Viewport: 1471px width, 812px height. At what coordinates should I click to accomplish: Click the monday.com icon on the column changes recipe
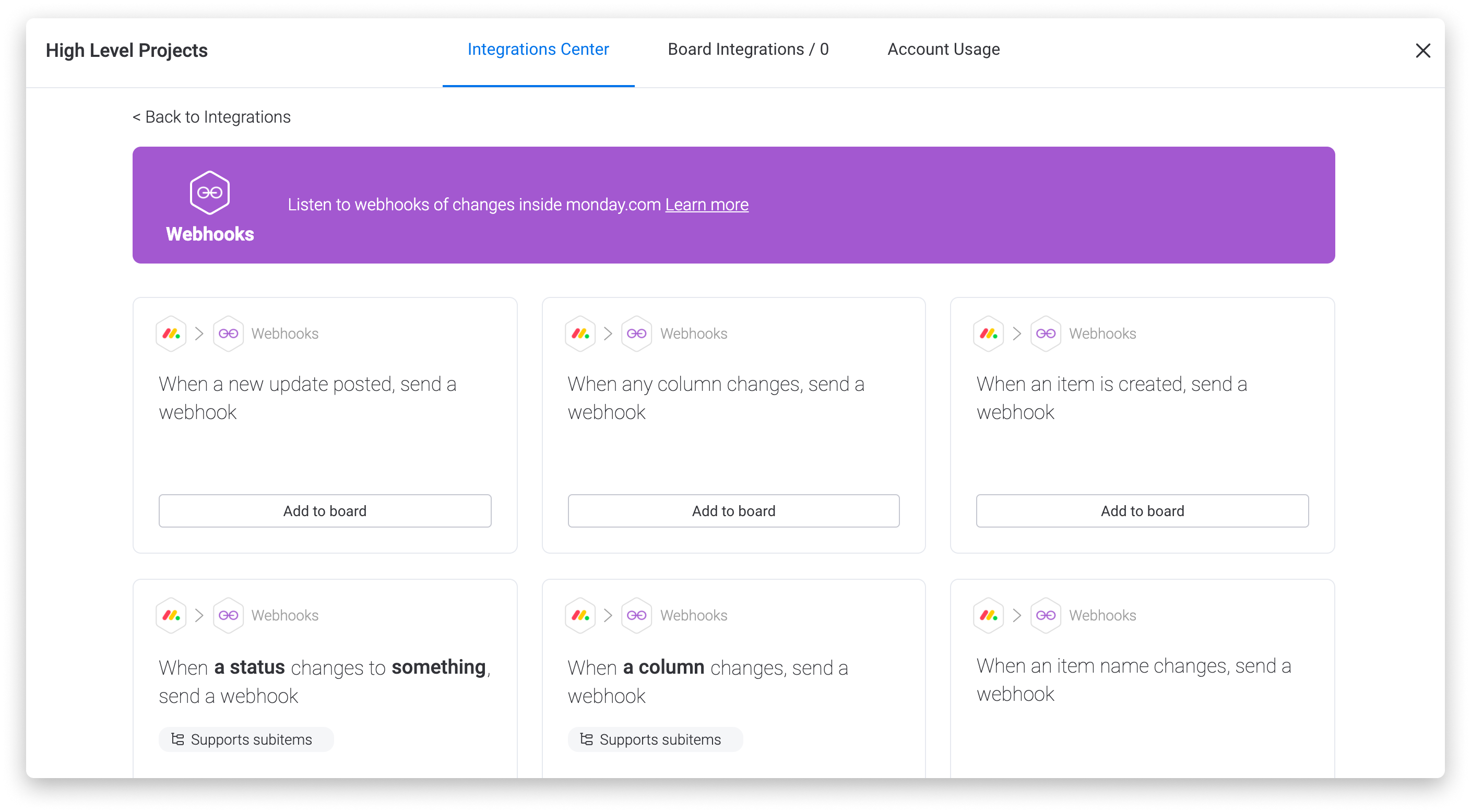(x=579, y=615)
